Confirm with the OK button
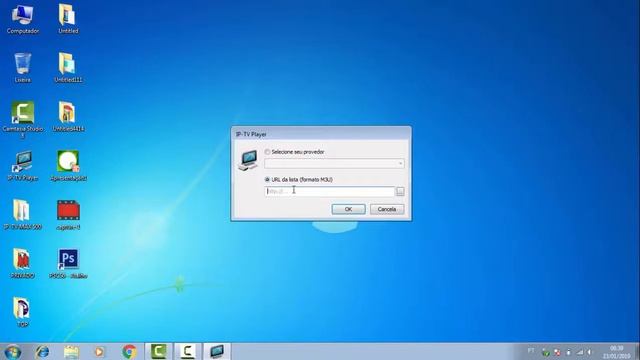640x360 pixels. point(348,209)
